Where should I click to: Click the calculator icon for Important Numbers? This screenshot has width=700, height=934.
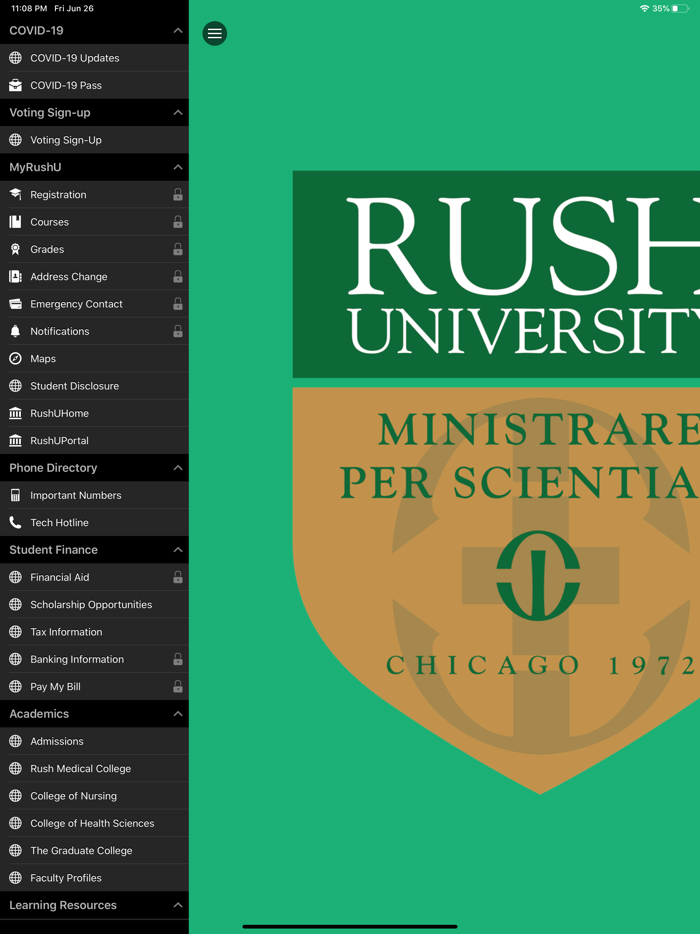point(15,495)
